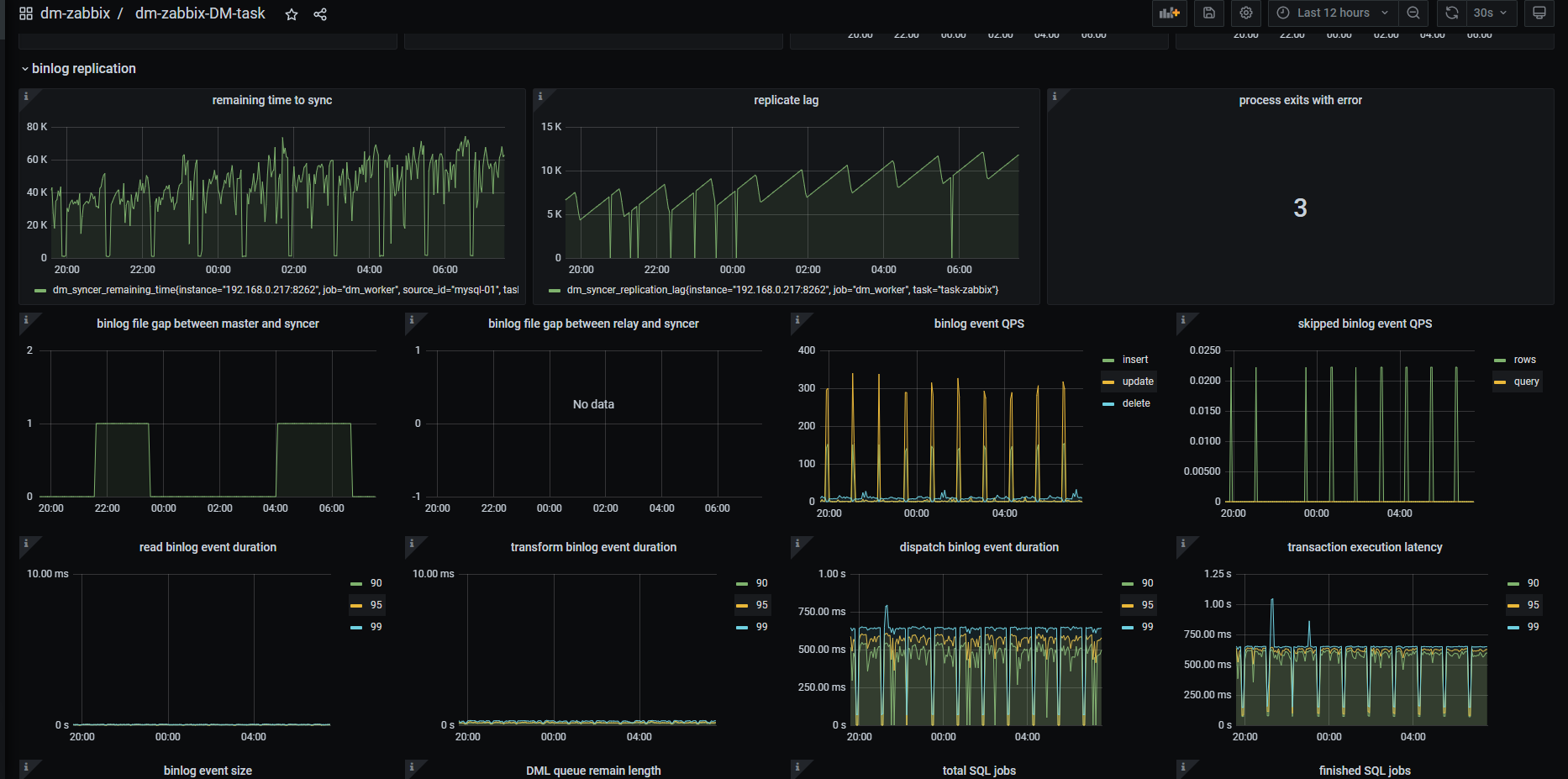Image resolution: width=1568 pixels, height=779 pixels.
Task: Refresh the dashboard now
Action: pyautogui.click(x=1451, y=13)
